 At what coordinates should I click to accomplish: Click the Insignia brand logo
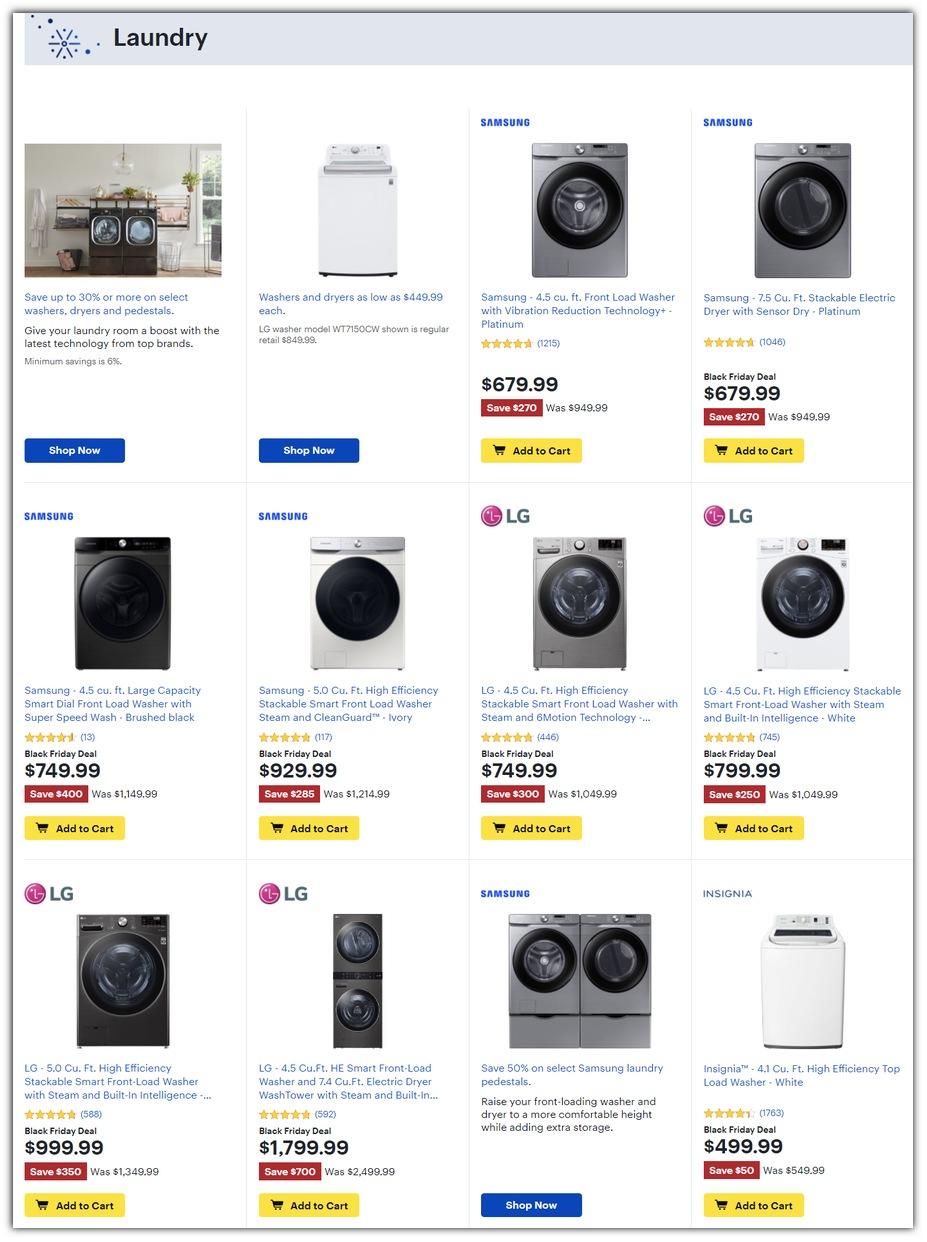click(727, 894)
